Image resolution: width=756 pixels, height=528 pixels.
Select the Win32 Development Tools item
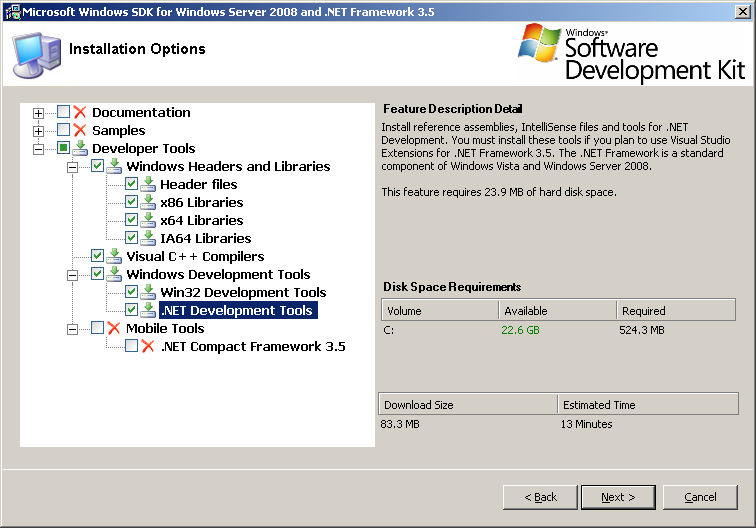243,292
